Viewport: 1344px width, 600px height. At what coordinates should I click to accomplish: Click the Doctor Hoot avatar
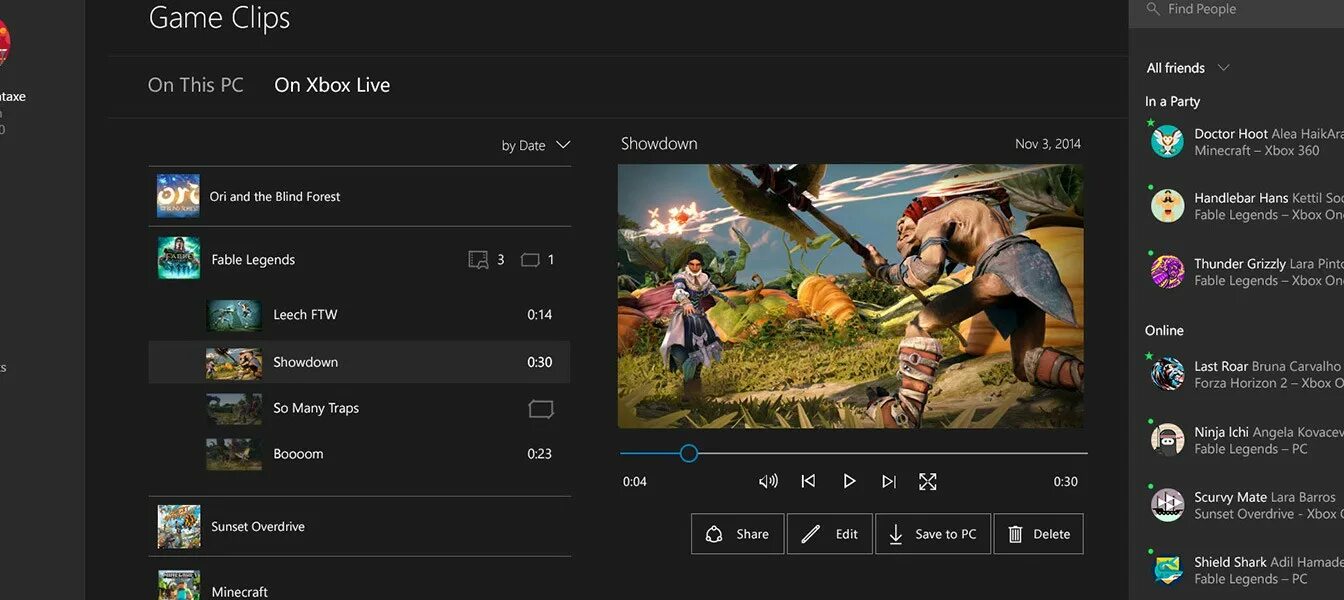click(x=1167, y=141)
